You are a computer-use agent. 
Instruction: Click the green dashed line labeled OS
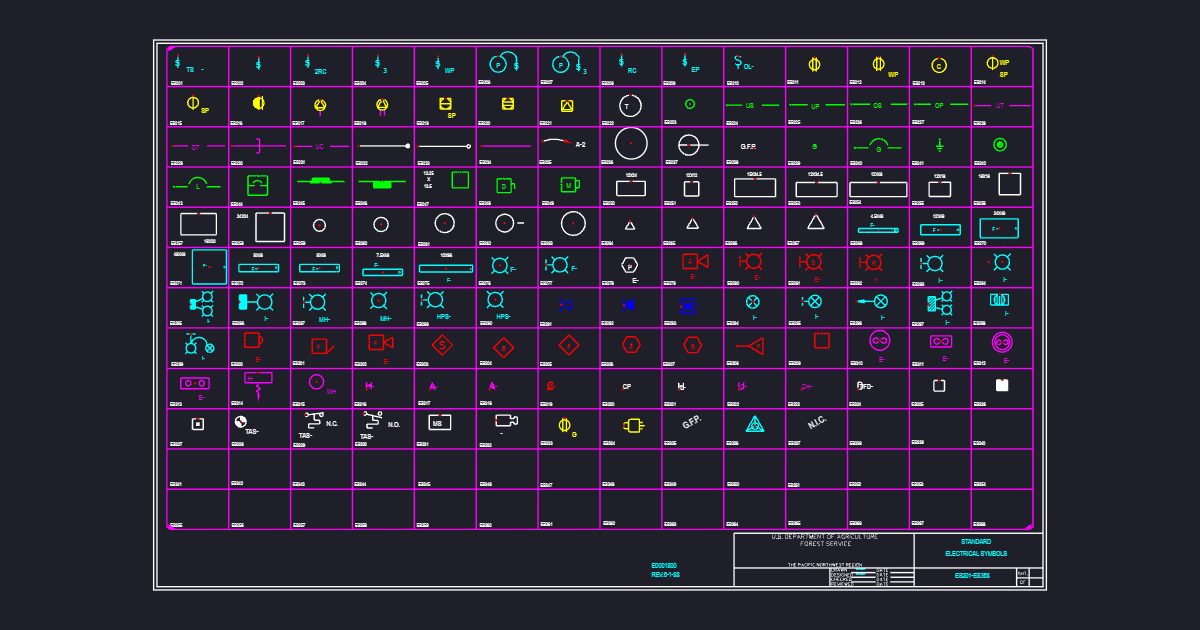tap(877, 105)
